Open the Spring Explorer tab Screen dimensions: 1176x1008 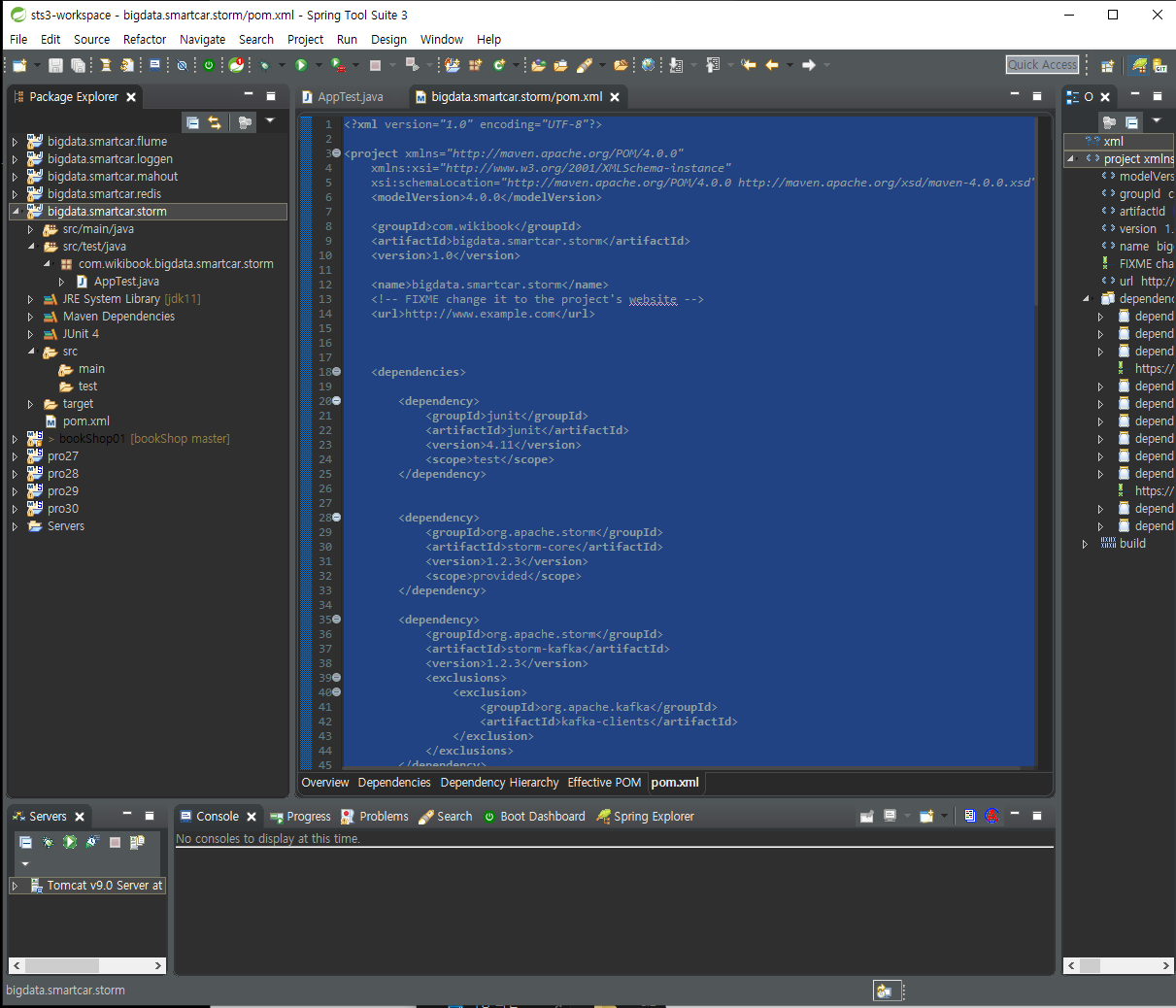tap(645, 817)
